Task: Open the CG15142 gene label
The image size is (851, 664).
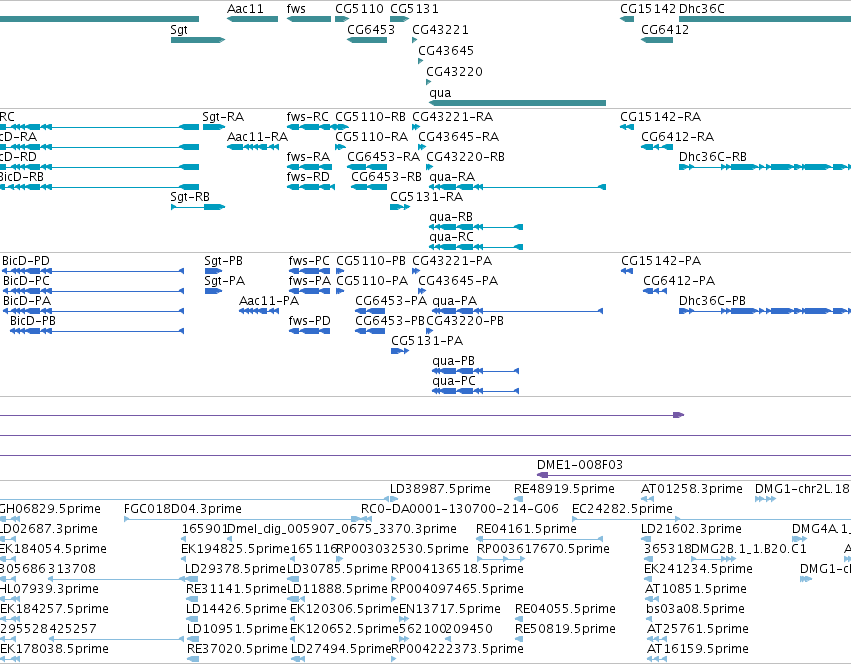Action: pyautogui.click(x=648, y=9)
